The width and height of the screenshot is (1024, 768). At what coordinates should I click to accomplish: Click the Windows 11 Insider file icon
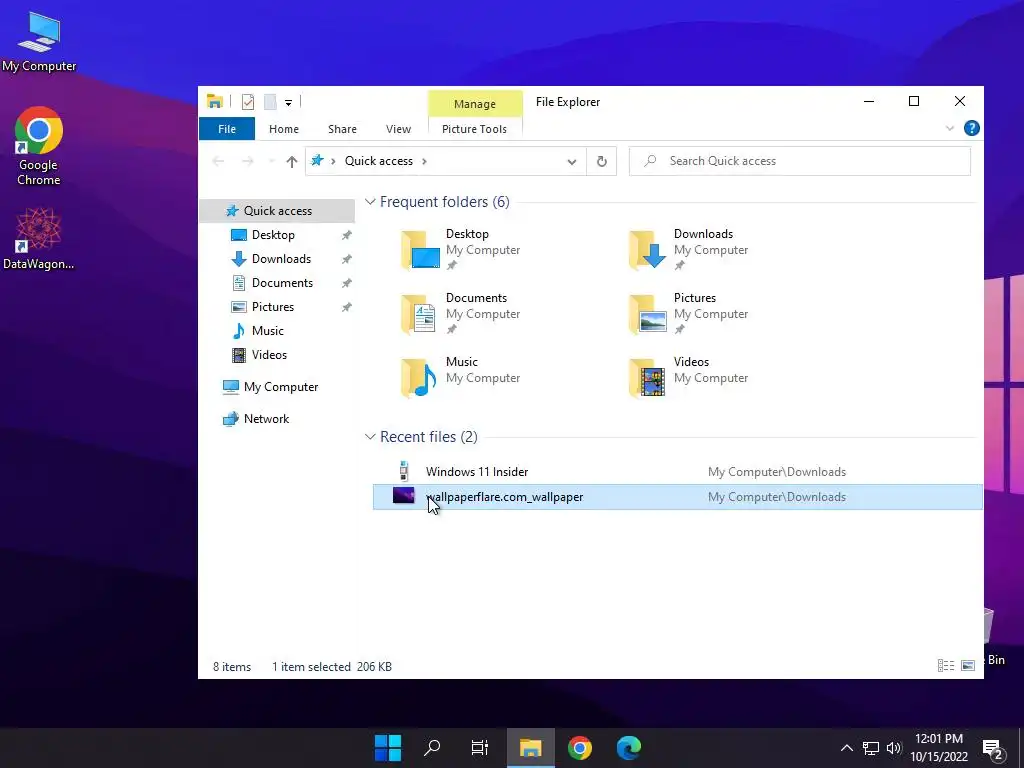tap(404, 471)
